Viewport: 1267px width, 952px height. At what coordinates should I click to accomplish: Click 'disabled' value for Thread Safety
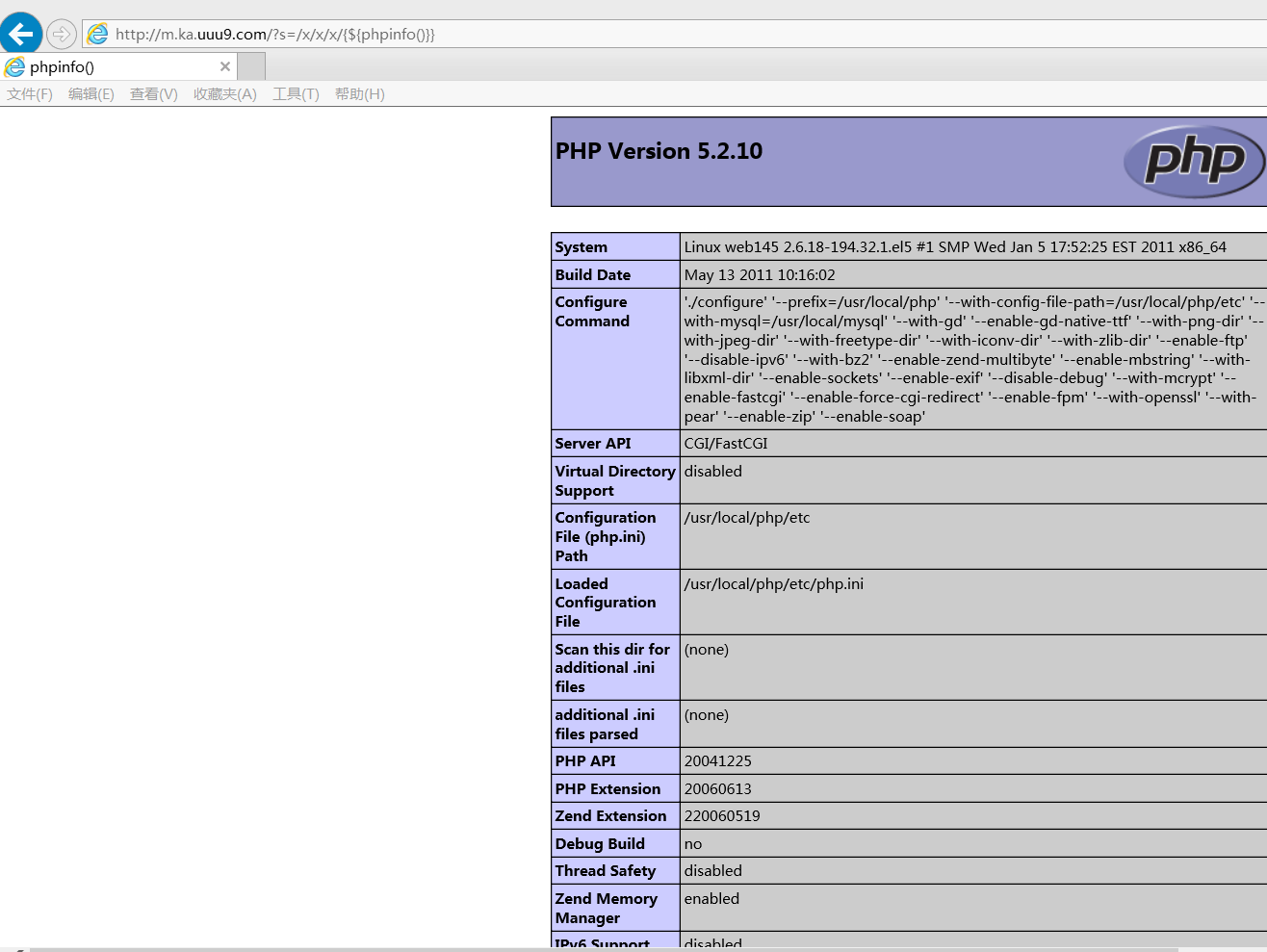tap(713, 871)
